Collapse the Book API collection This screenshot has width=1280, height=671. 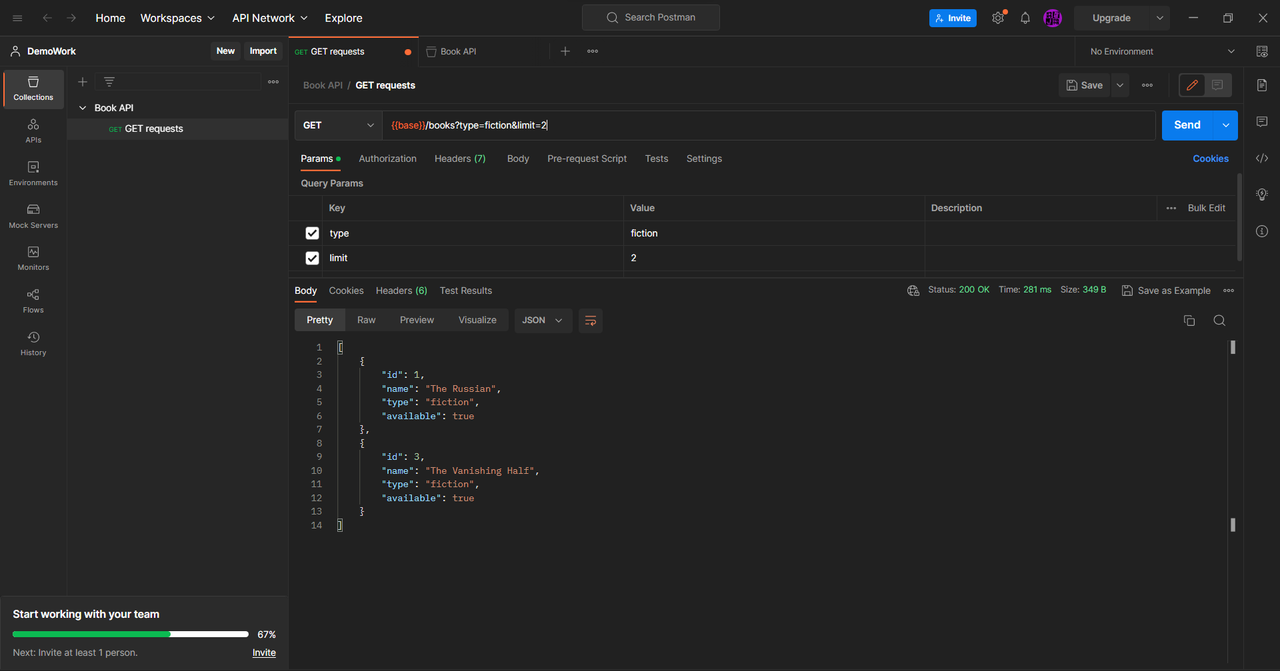[82, 108]
